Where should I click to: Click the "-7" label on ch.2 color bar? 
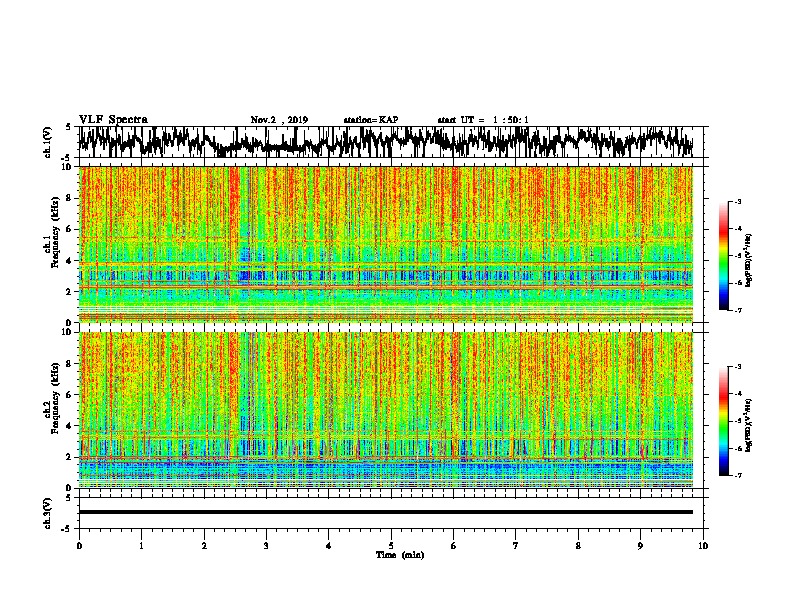click(x=737, y=475)
